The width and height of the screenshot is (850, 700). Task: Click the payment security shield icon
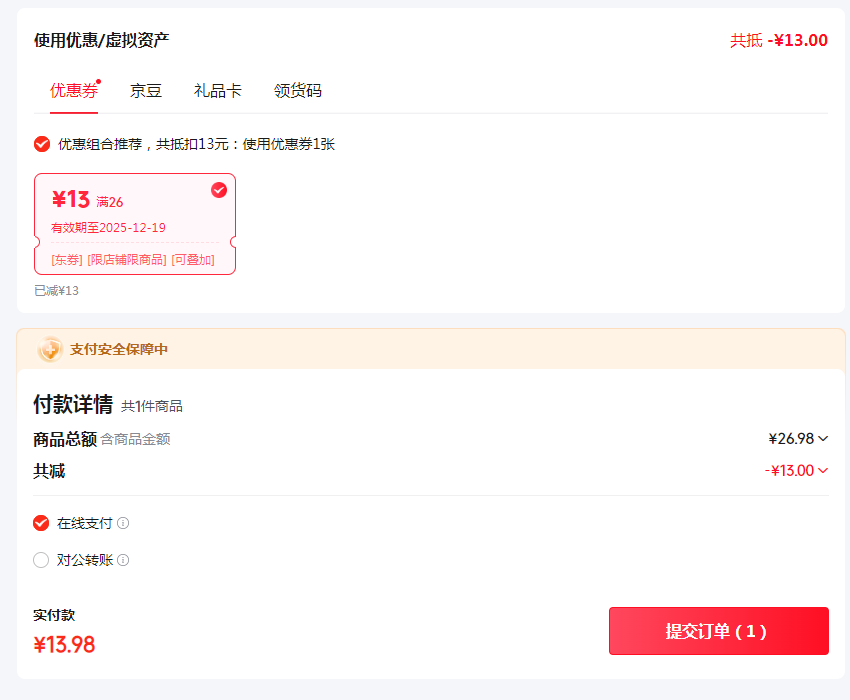tap(50, 349)
